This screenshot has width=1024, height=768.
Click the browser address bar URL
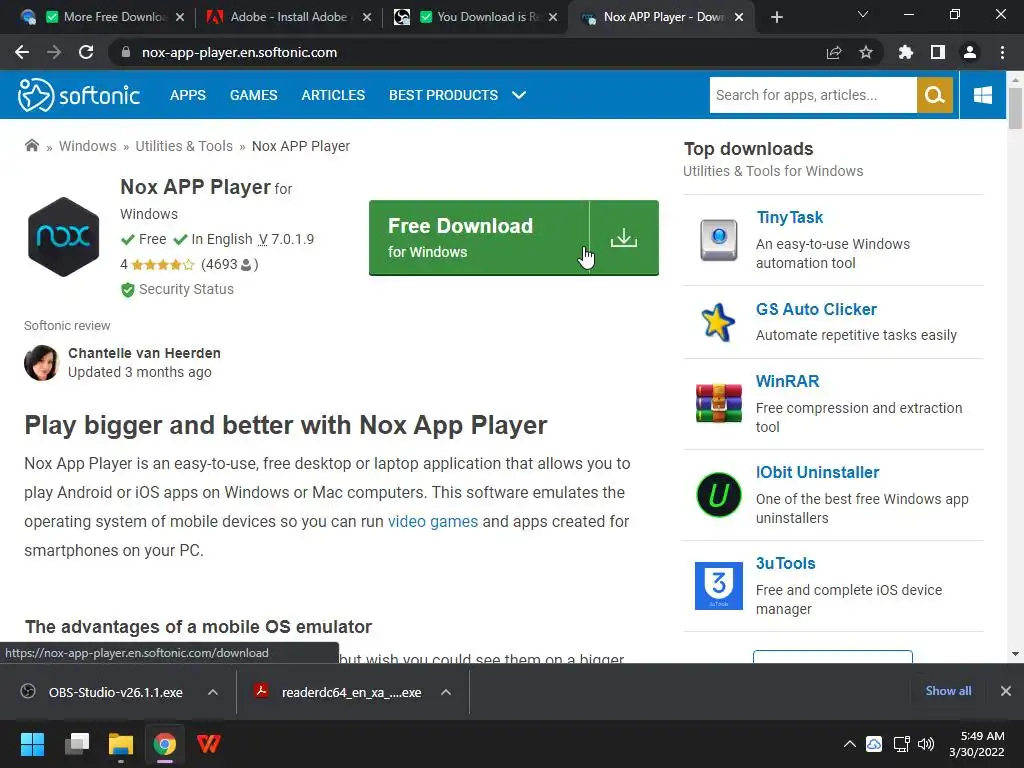(x=239, y=52)
